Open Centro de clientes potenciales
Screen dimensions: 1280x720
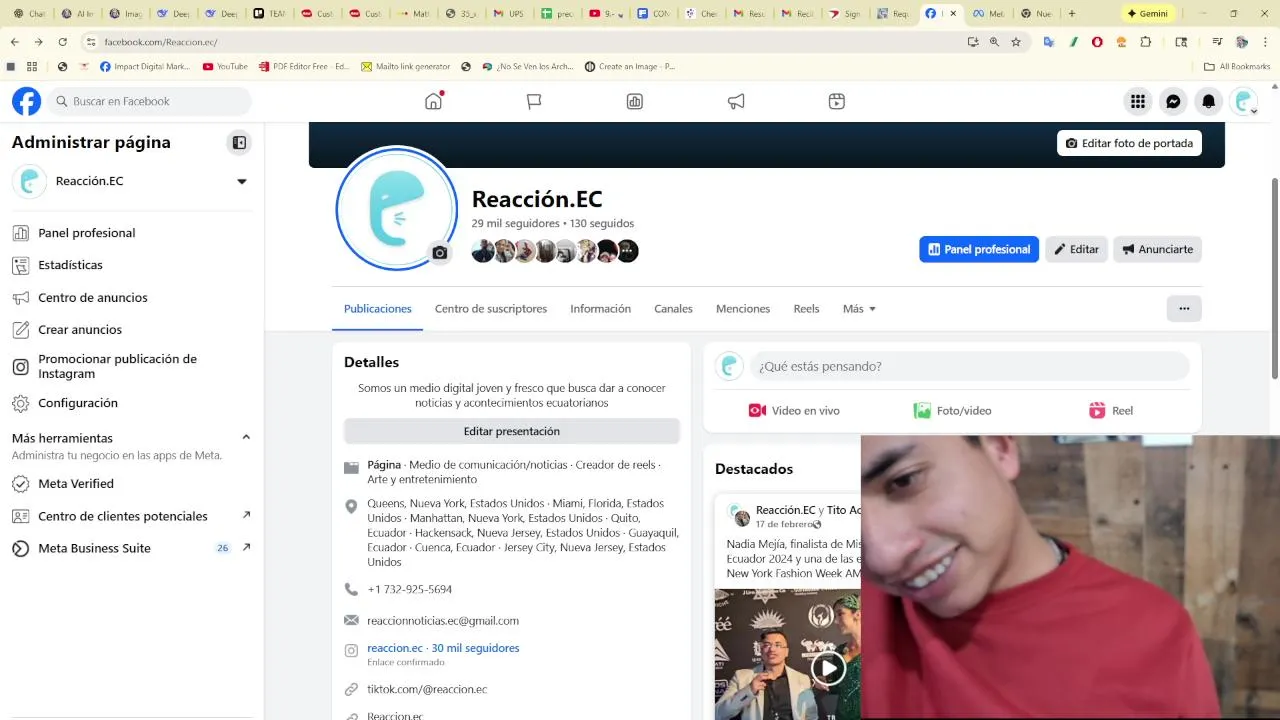click(x=131, y=516)
